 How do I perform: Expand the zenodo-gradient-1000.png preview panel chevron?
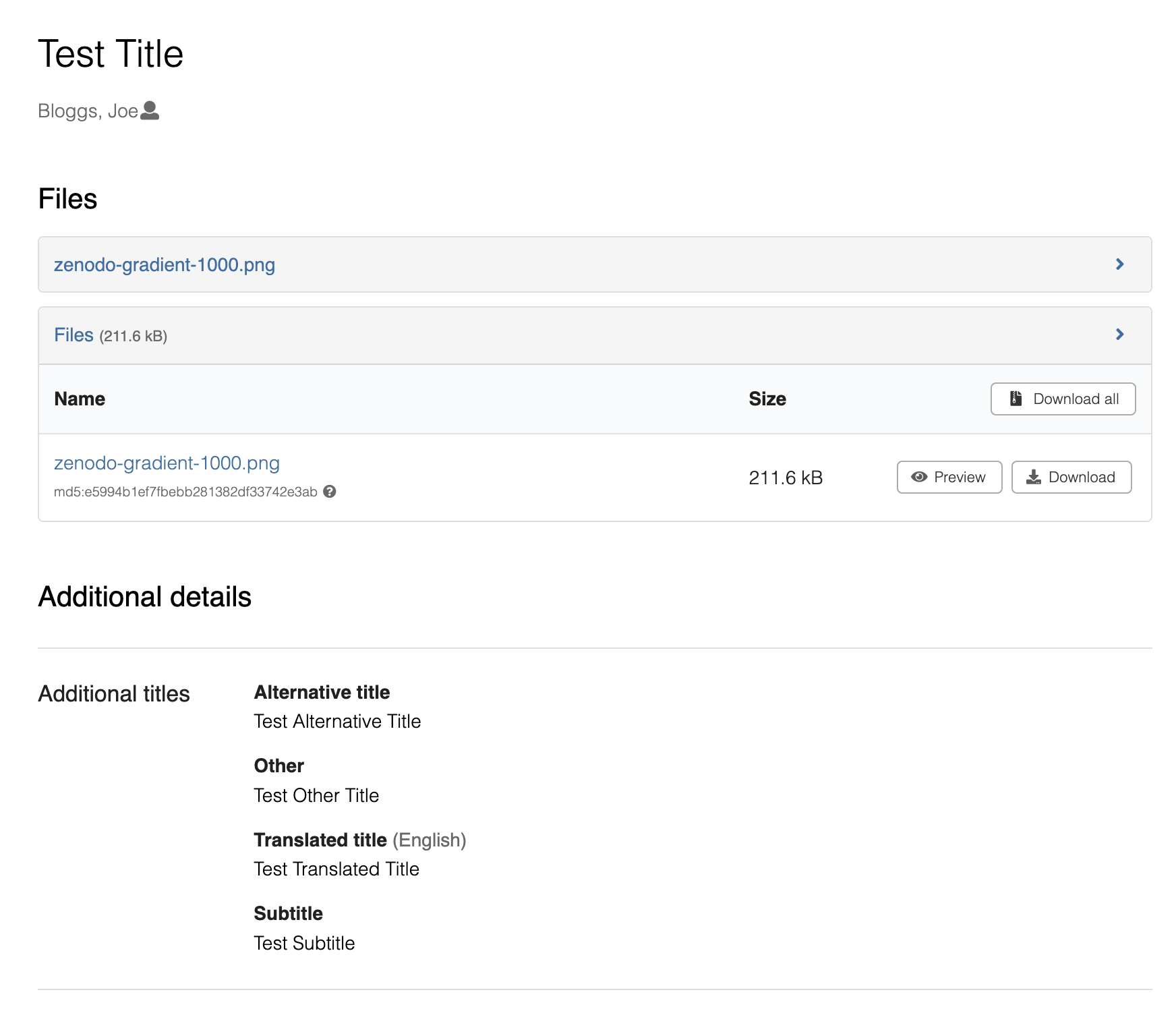click(1120, 264)
